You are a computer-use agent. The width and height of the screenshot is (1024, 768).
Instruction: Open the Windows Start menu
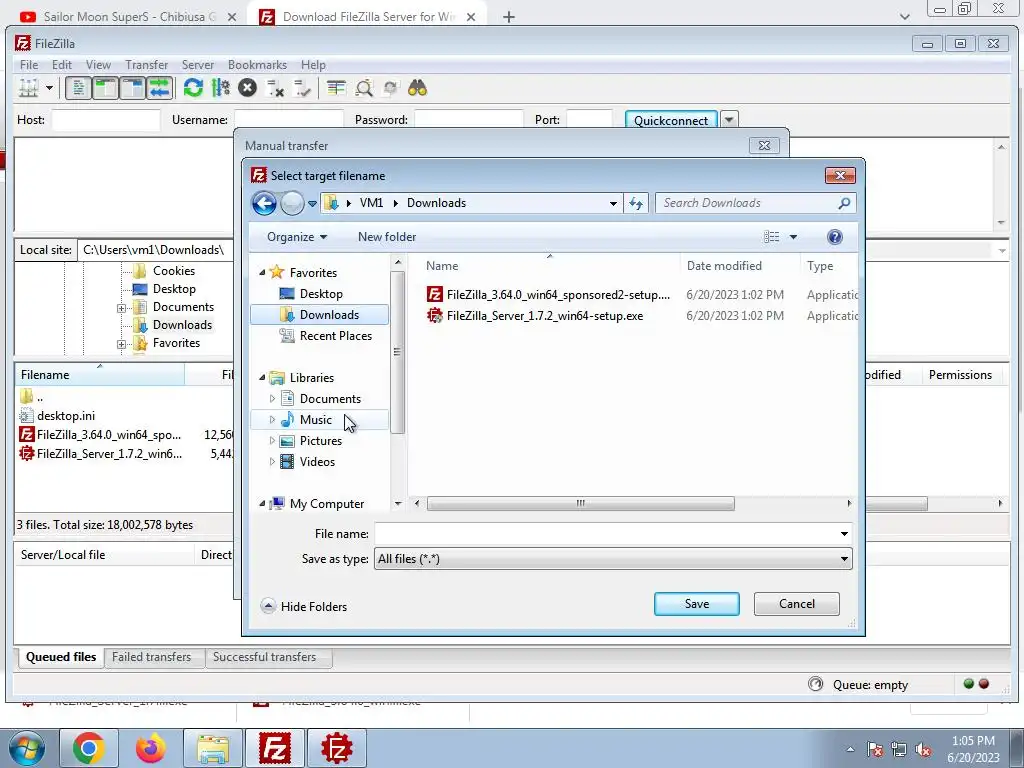(26, 748)
